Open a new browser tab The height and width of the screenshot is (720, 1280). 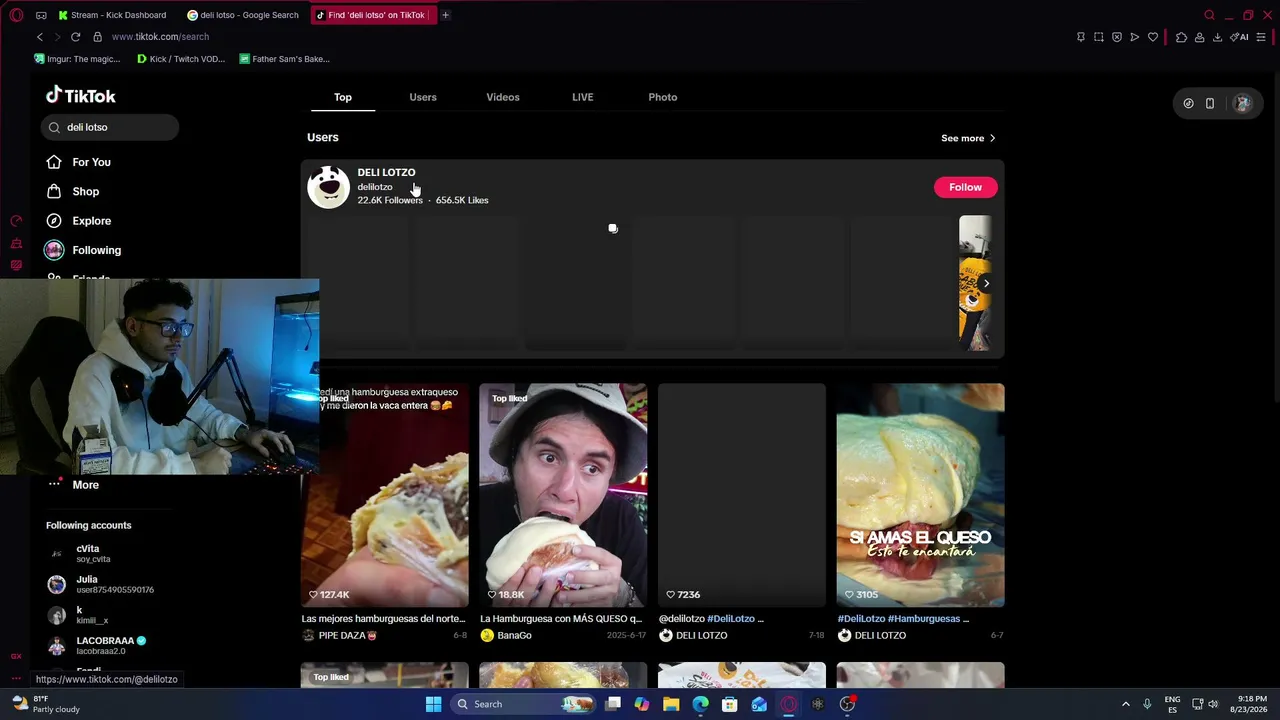[445, 15]
